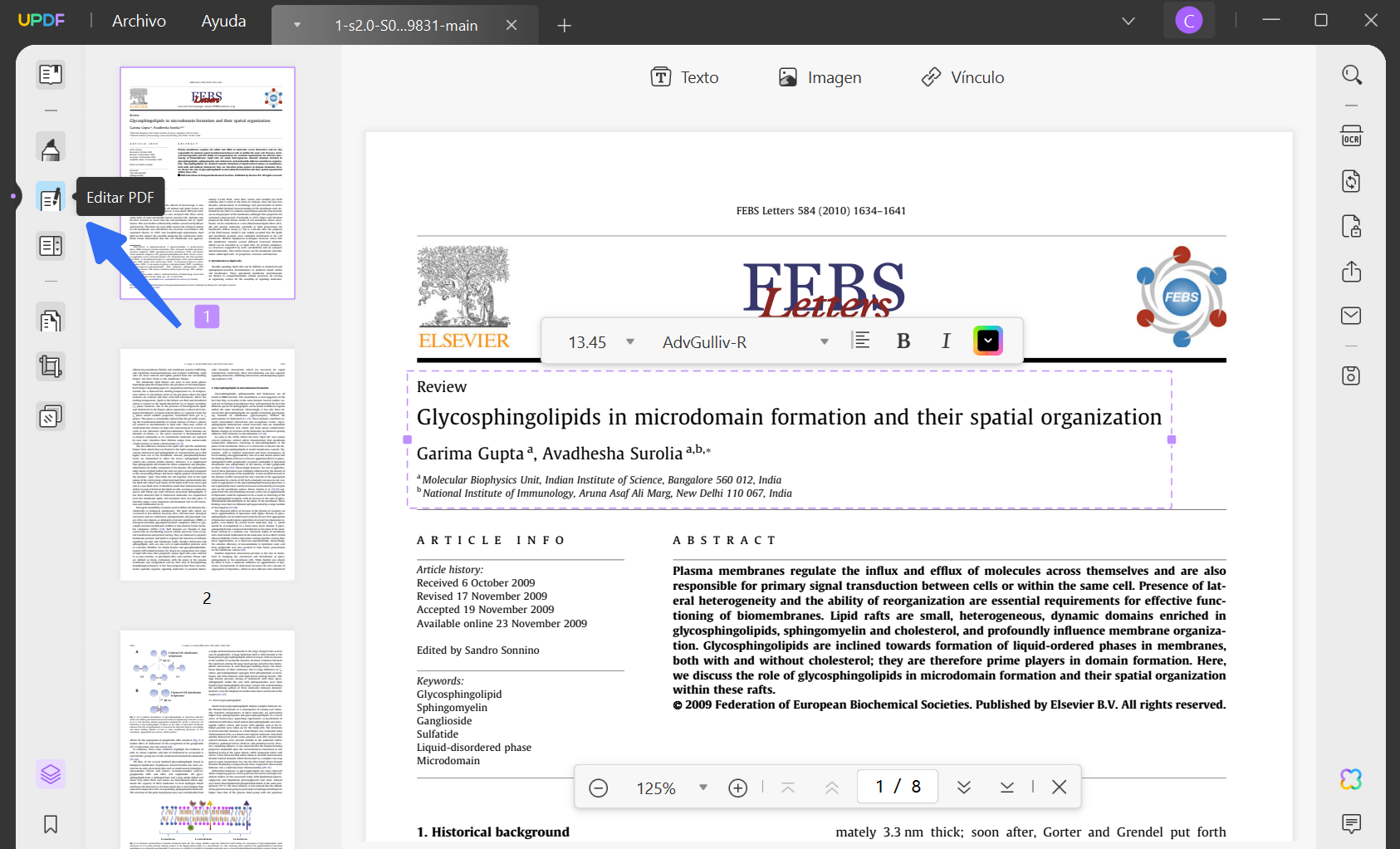Open the protect PDF tool

click(1351, 226)
